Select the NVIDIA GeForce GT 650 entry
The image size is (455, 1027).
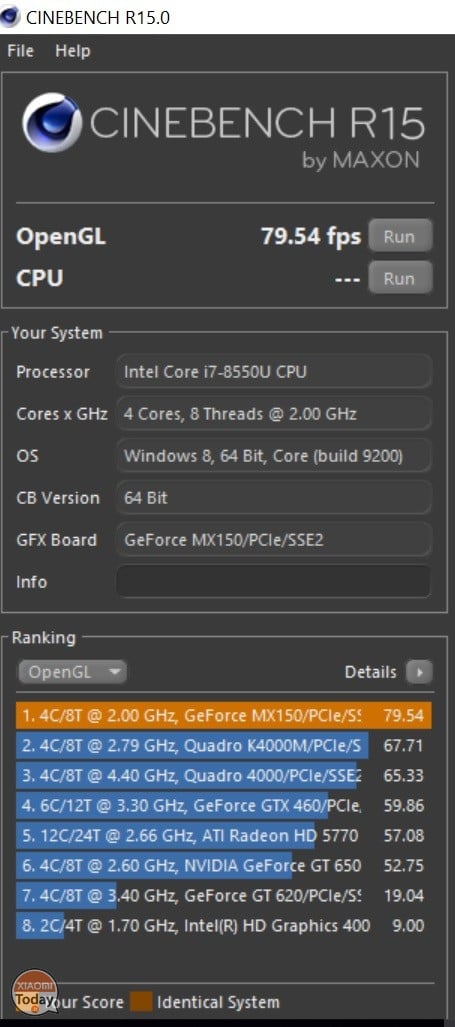click(224, 866)
